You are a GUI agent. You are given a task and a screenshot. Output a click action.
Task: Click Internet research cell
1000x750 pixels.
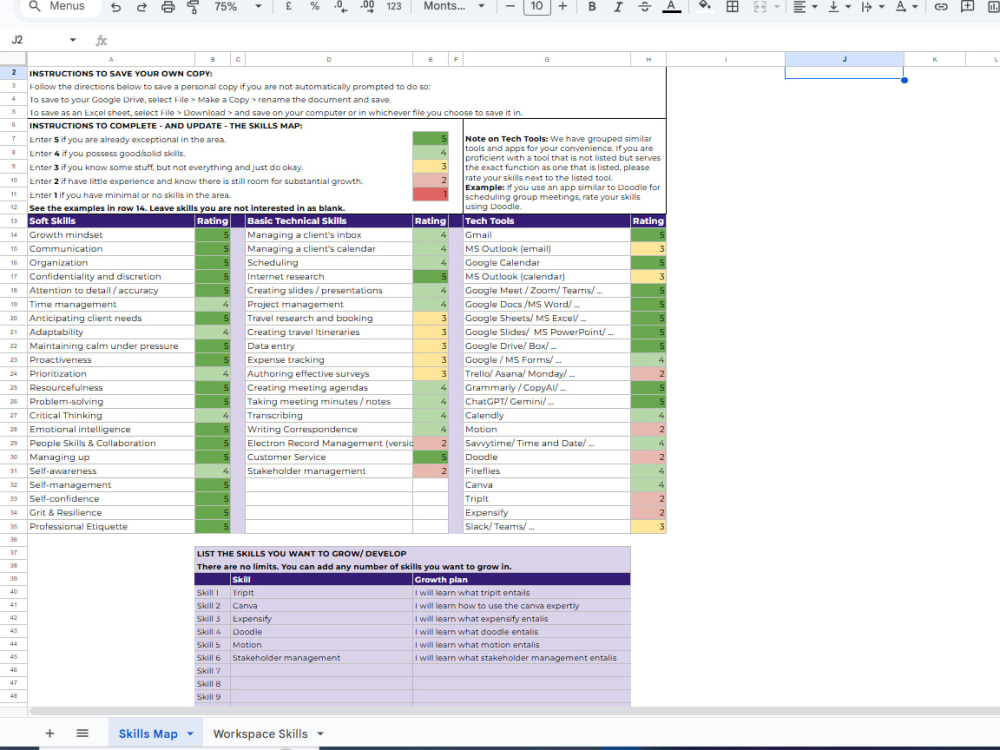click(329, 276)
